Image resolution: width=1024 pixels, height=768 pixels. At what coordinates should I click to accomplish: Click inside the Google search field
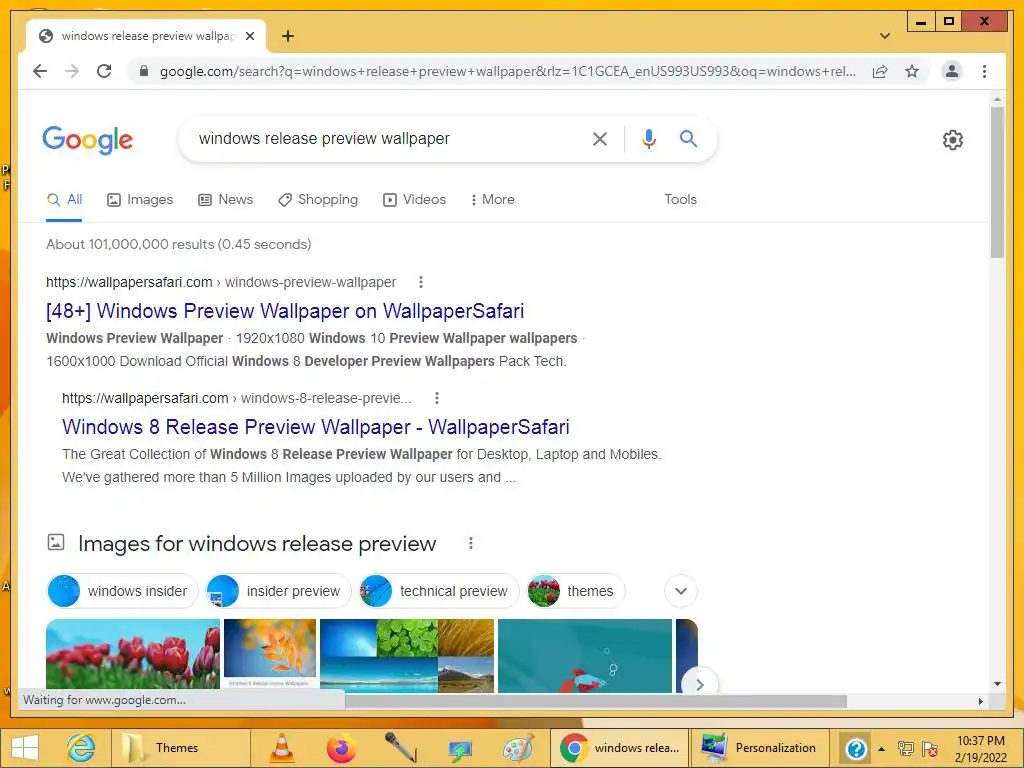tap(392, 138)
